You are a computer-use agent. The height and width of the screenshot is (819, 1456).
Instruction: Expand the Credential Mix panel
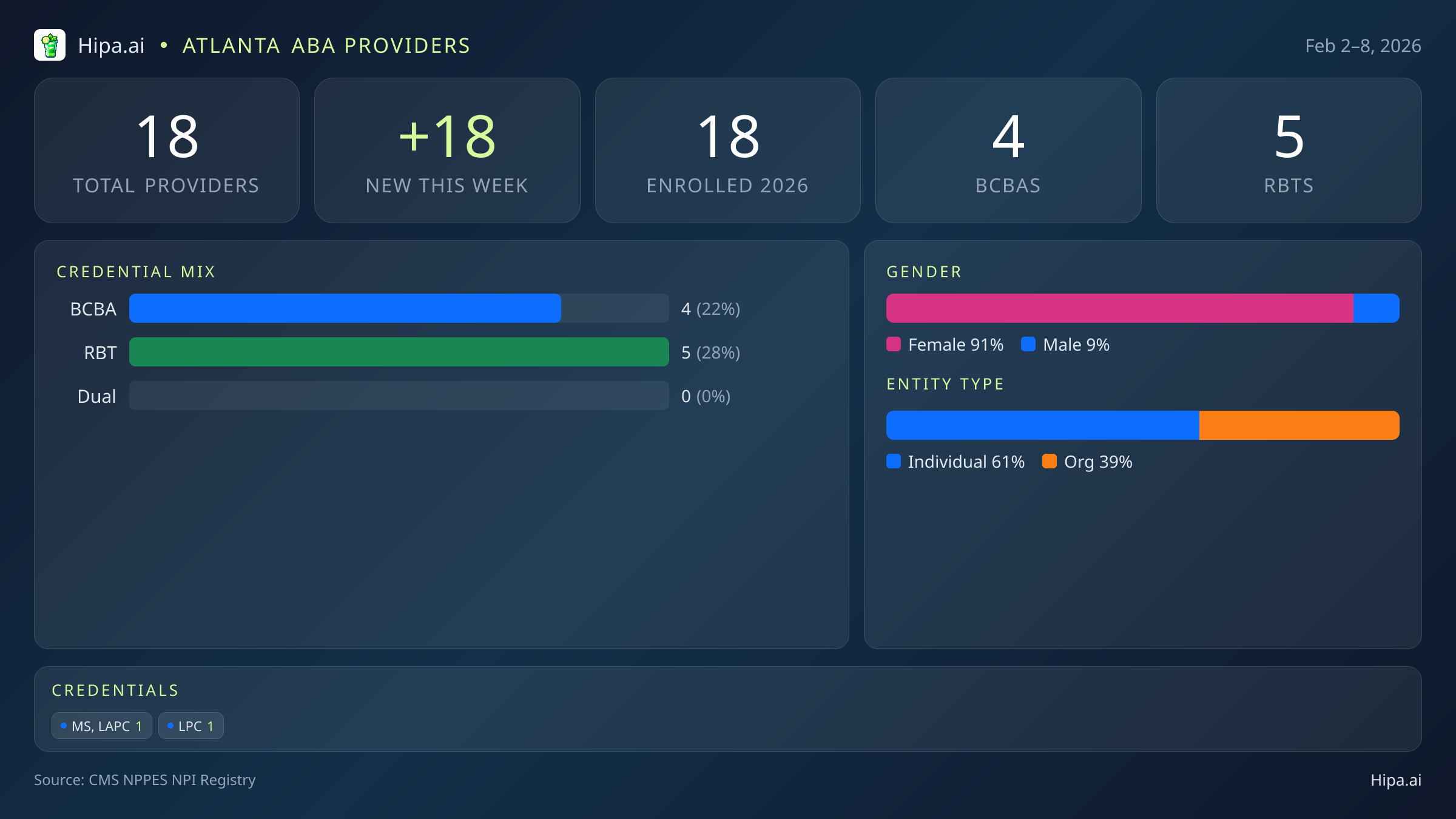136,271
